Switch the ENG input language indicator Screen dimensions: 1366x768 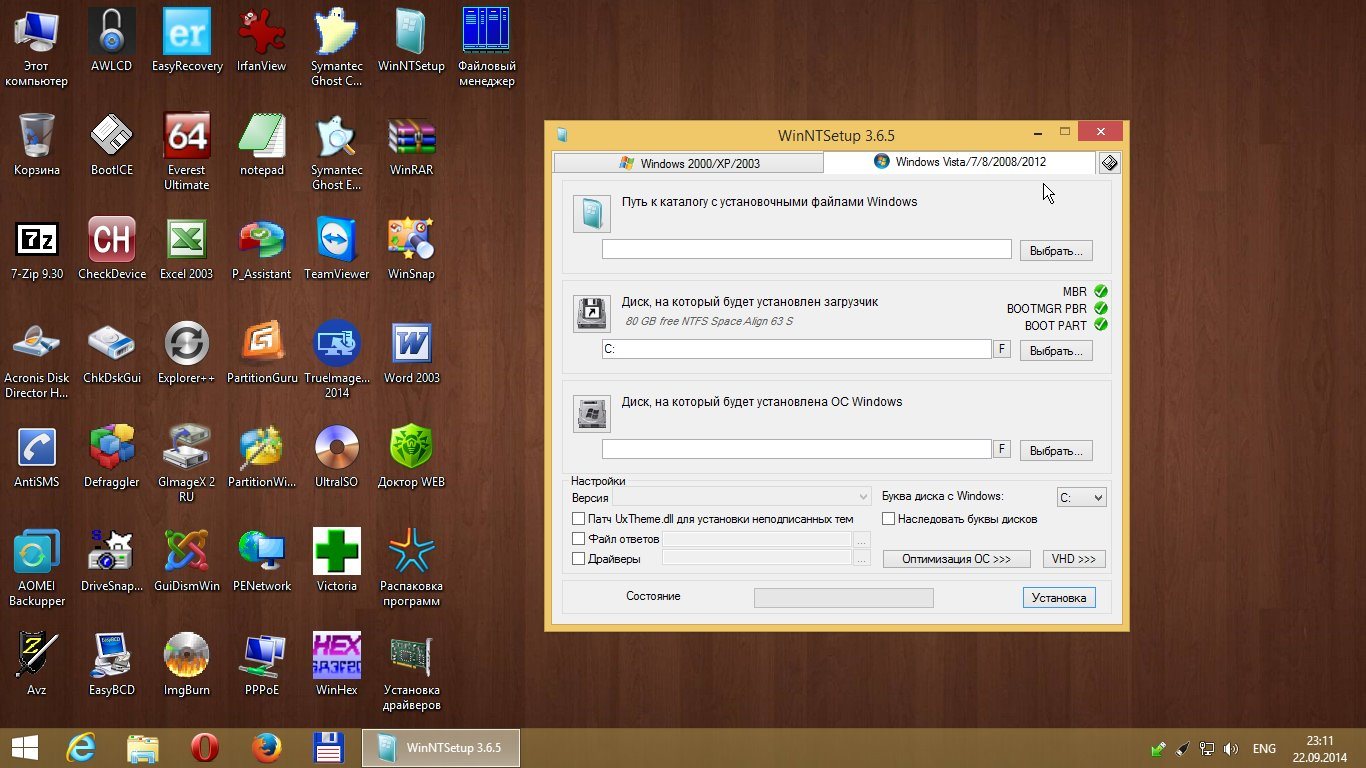point(1264,749)
